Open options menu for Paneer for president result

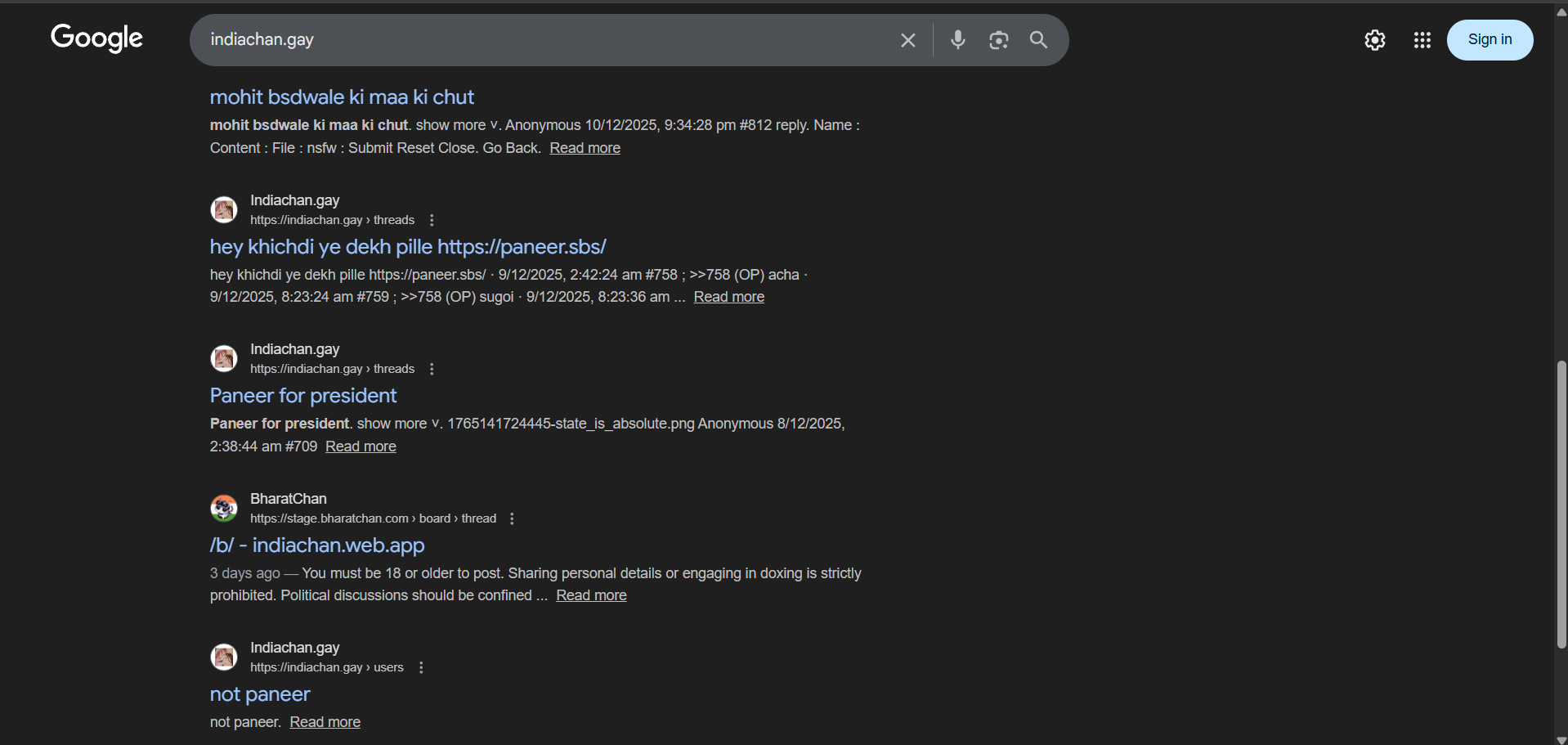coord(432,369)
